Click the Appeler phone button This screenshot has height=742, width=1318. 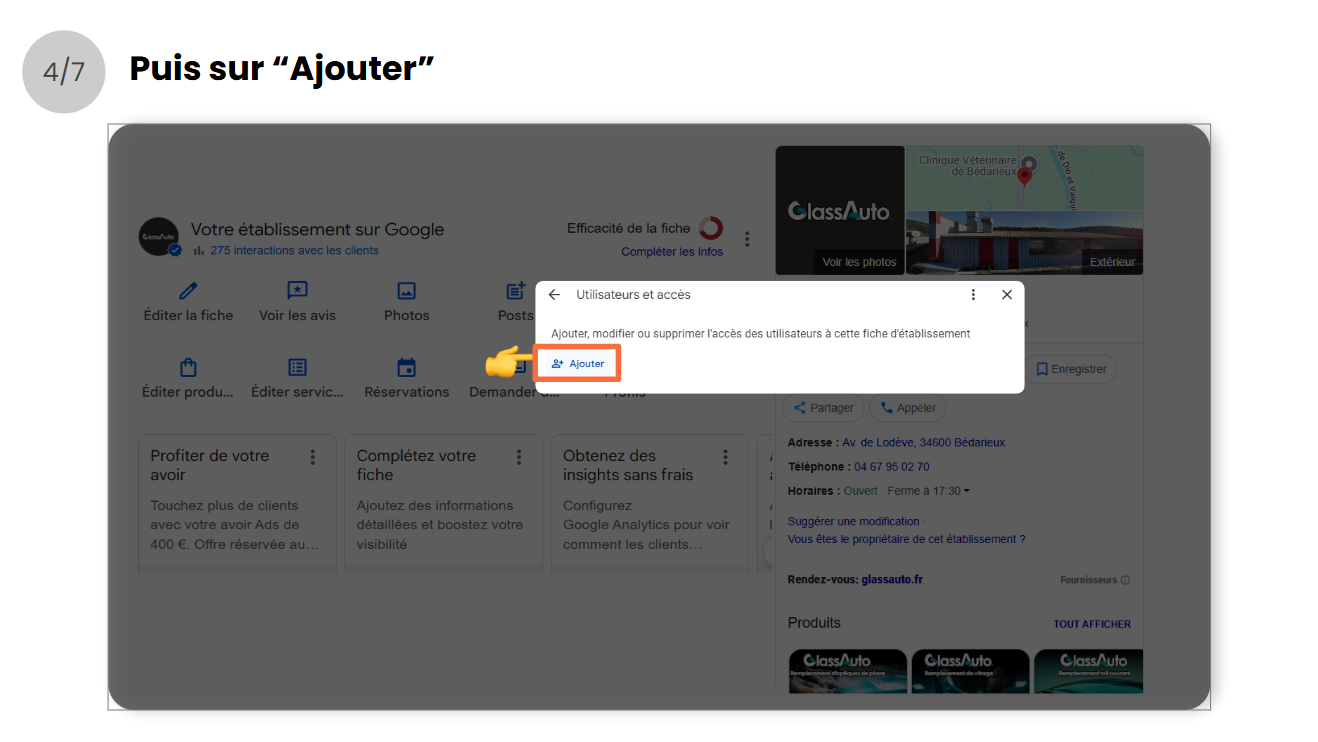coord(908,408)
